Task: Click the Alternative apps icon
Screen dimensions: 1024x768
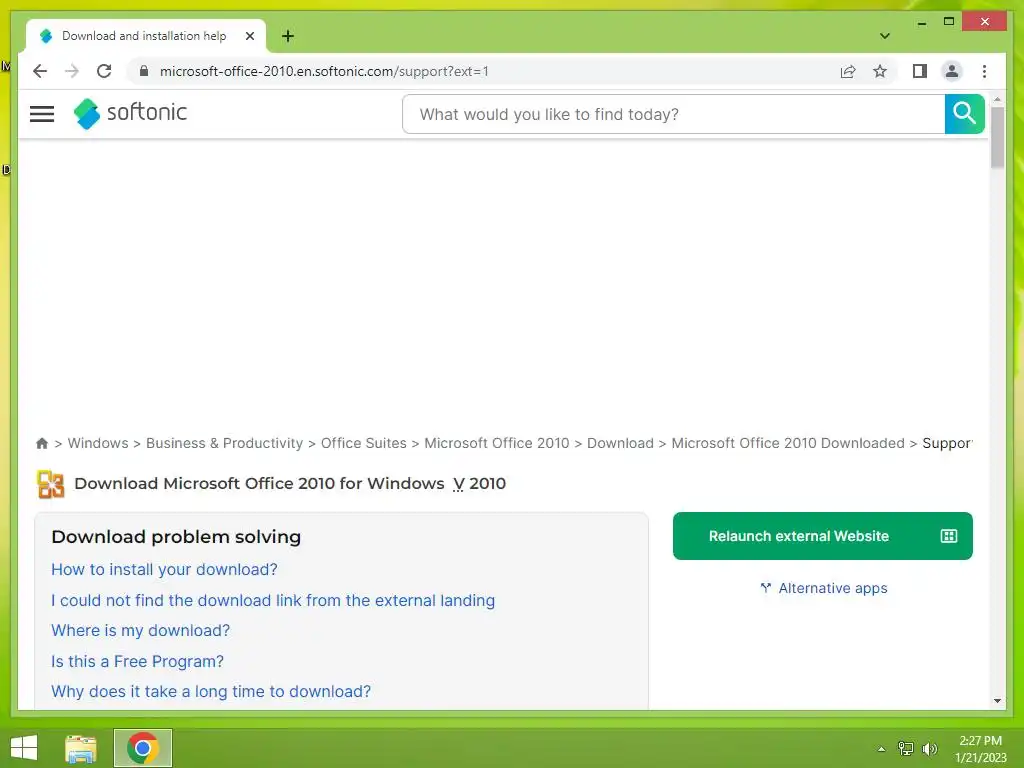Action: click(x=765, y=588)
